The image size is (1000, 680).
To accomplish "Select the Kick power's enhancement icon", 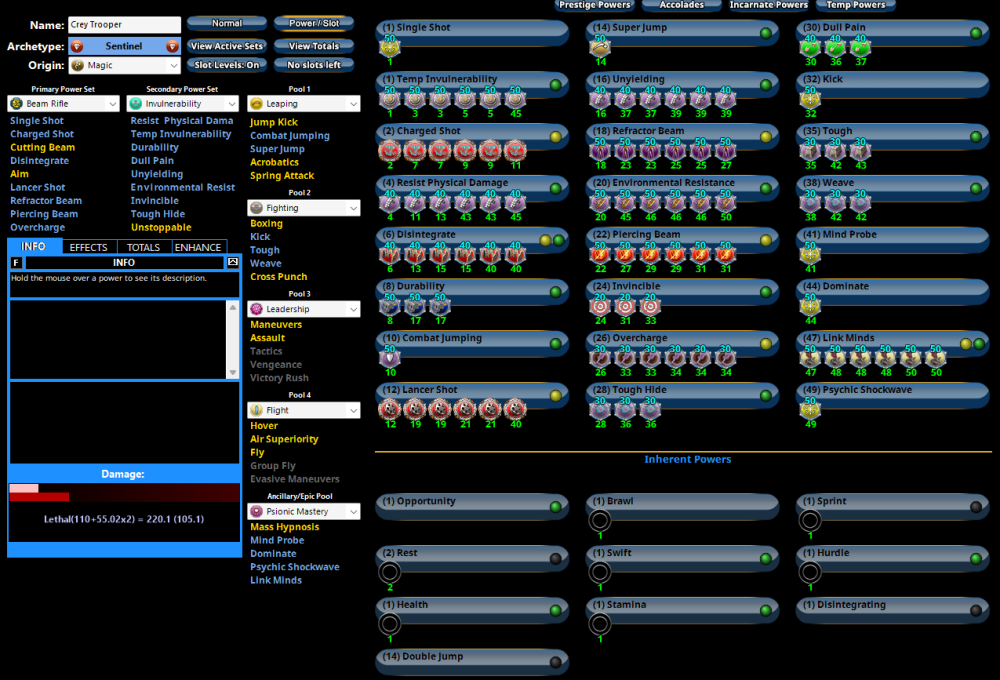I will (x=809, y=99).
